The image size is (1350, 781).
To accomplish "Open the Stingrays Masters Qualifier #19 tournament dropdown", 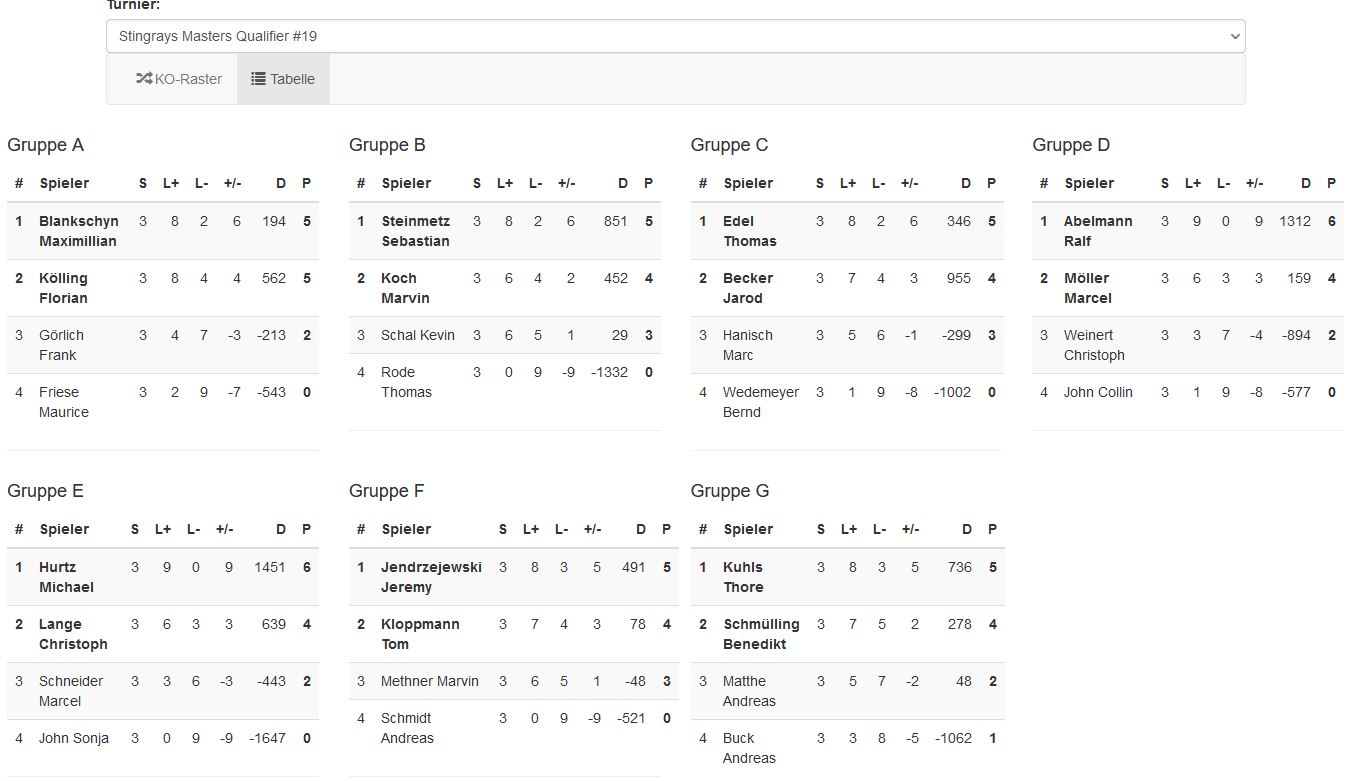I will click(675, 36).
